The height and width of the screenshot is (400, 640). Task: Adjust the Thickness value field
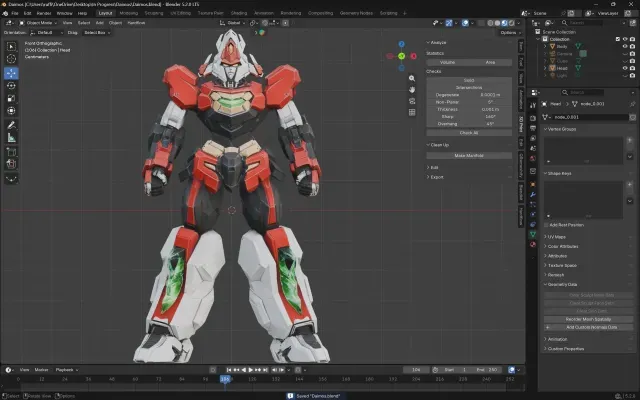tap(469, 109)
